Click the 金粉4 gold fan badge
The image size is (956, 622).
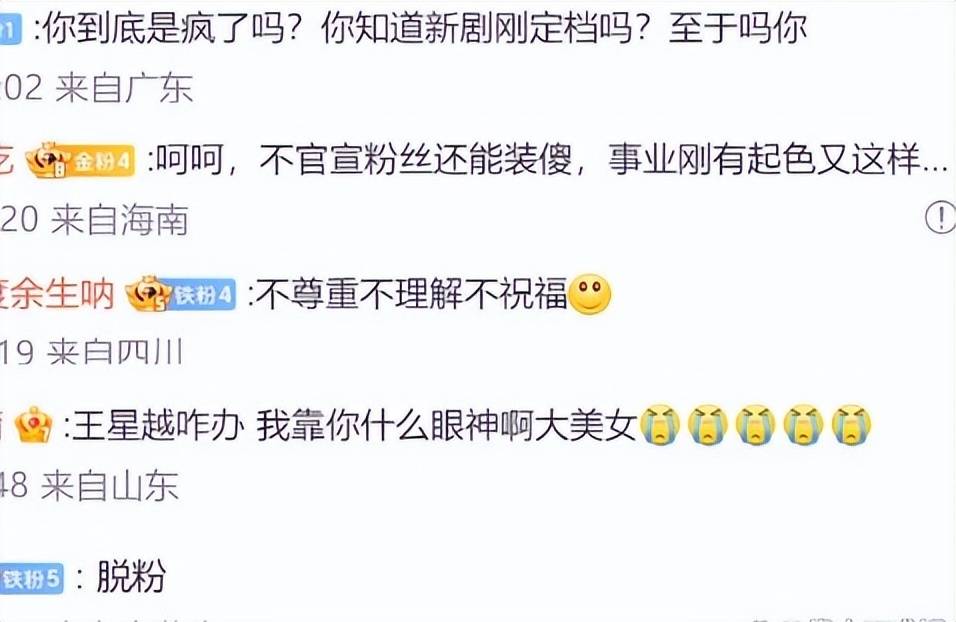coord(102,161)
